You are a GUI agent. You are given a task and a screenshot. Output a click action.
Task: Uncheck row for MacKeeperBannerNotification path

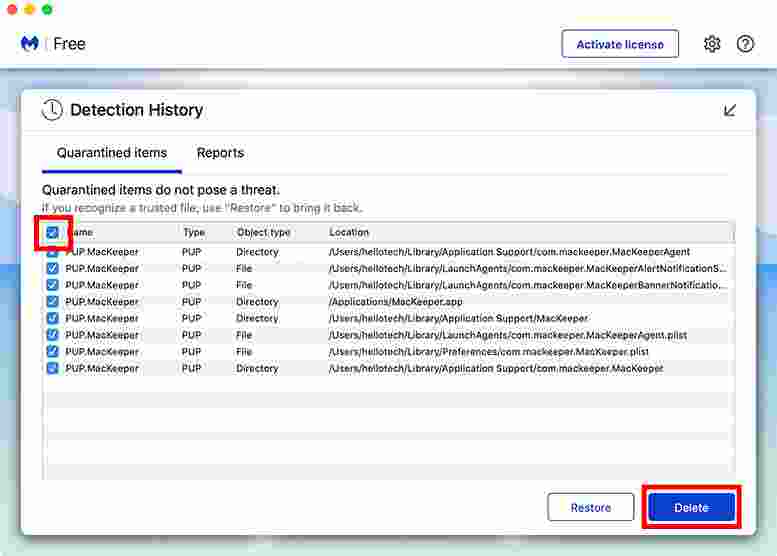pyautogui.click(x=53, y=285)
